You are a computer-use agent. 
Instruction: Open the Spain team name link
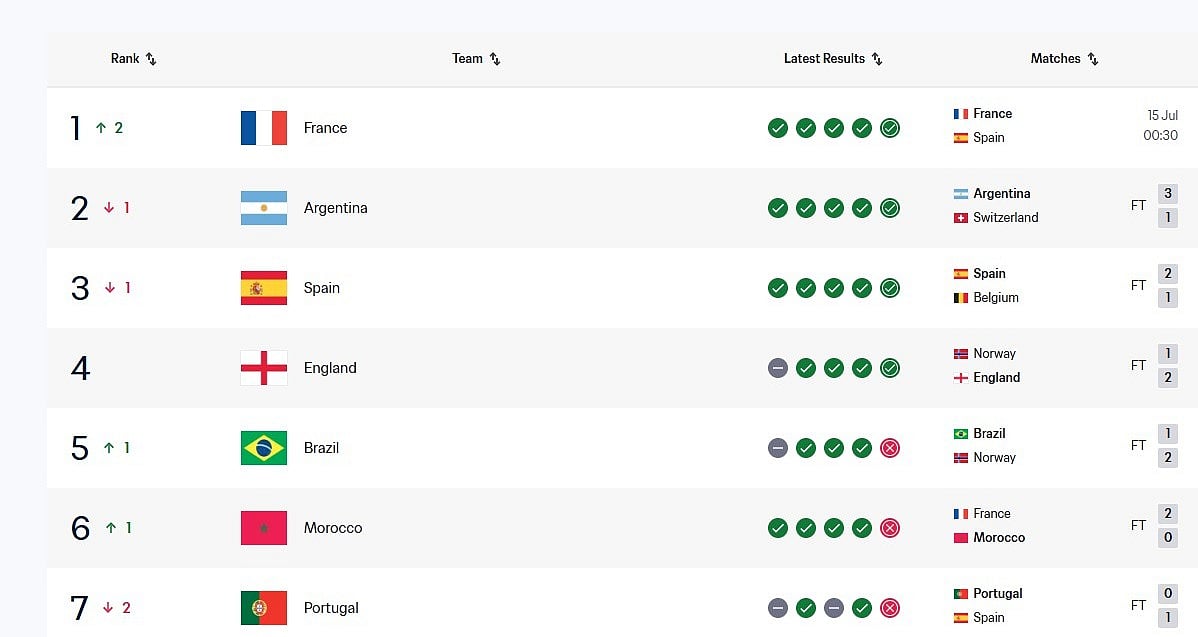pyautogui.click(x=322, y=288)
